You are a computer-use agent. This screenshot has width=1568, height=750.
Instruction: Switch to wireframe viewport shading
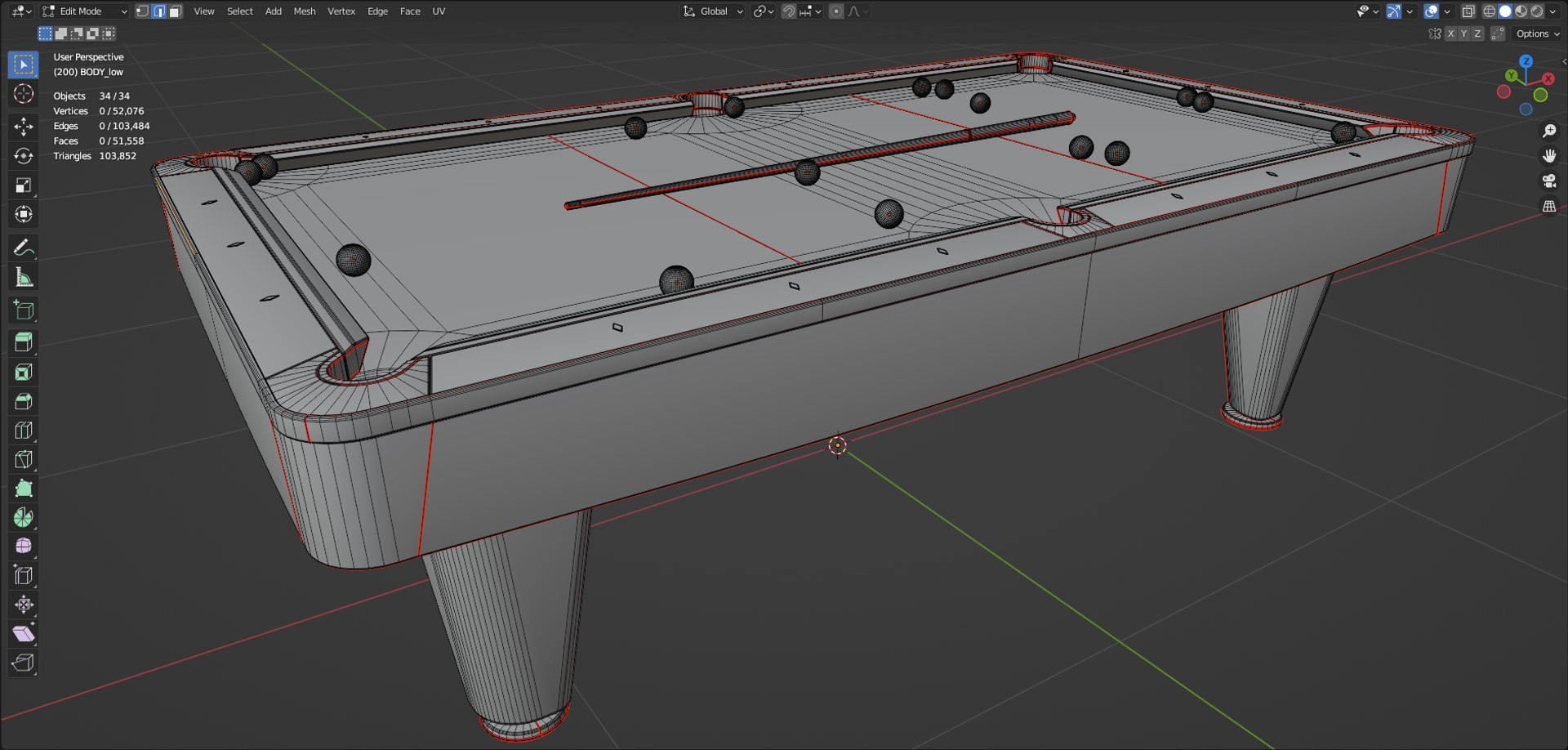[1489, 11]
